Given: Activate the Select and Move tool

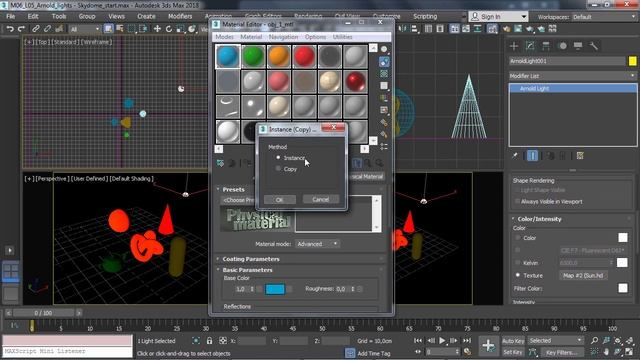Looking at the screenshot, I should 157,29.
